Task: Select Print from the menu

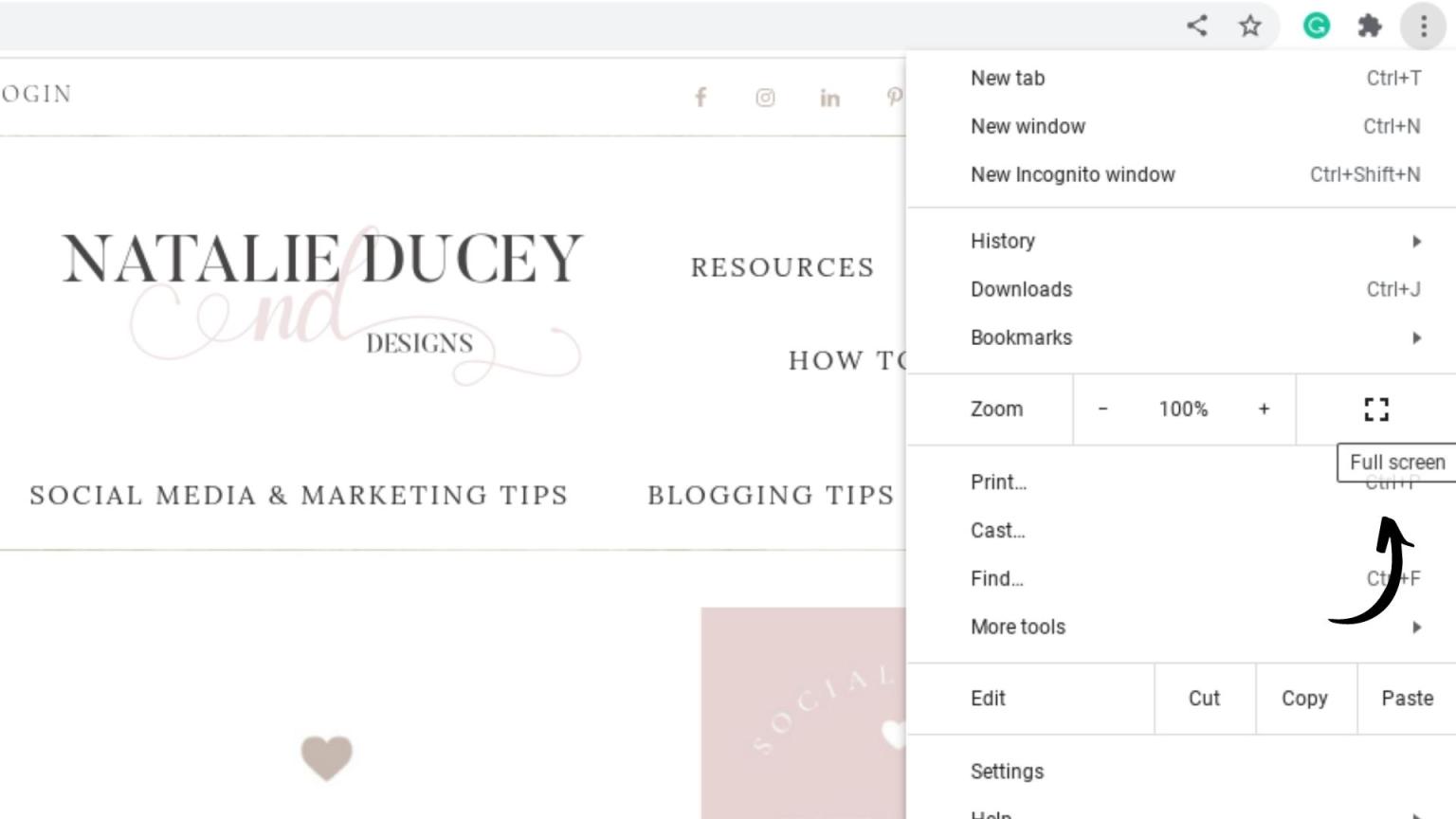Action: (1181, 482)
